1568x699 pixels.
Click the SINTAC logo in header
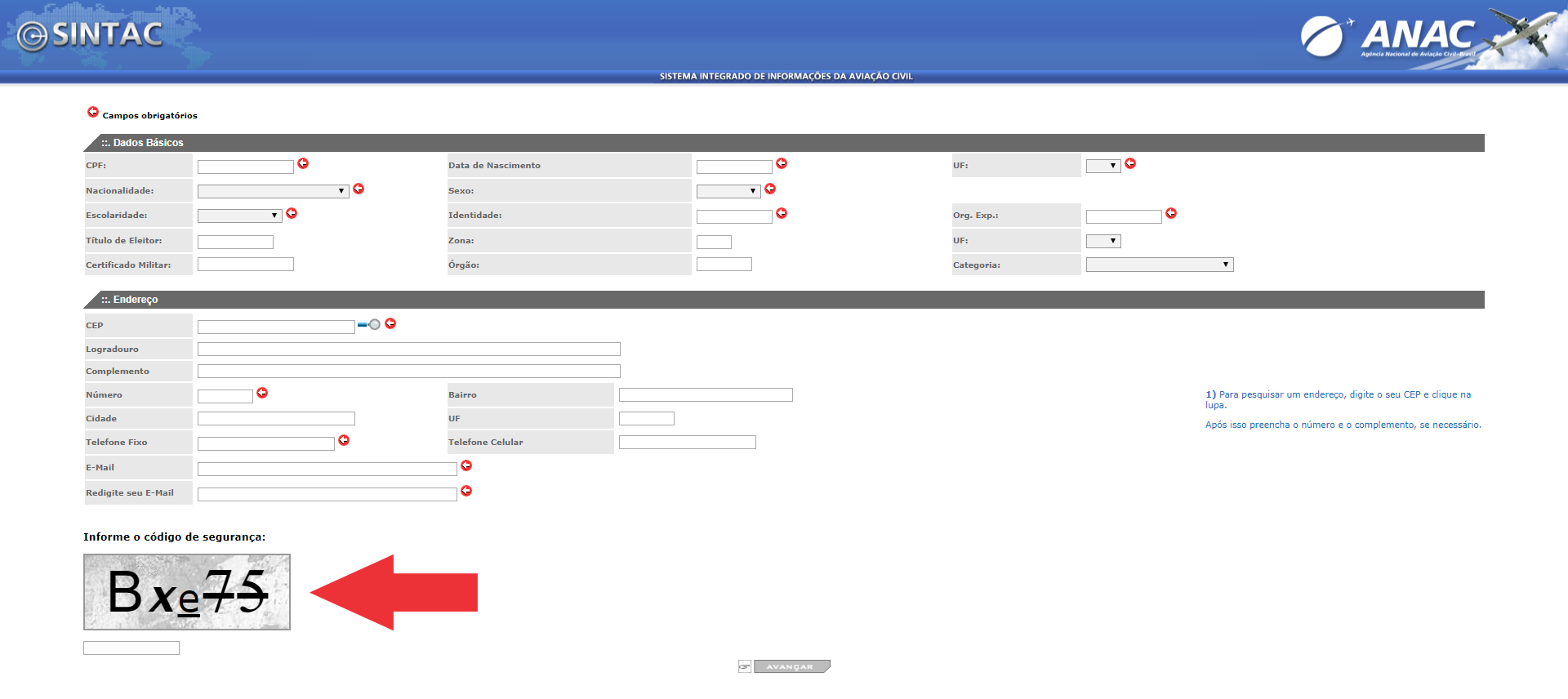pyautogui.click(x=91, y=35)
